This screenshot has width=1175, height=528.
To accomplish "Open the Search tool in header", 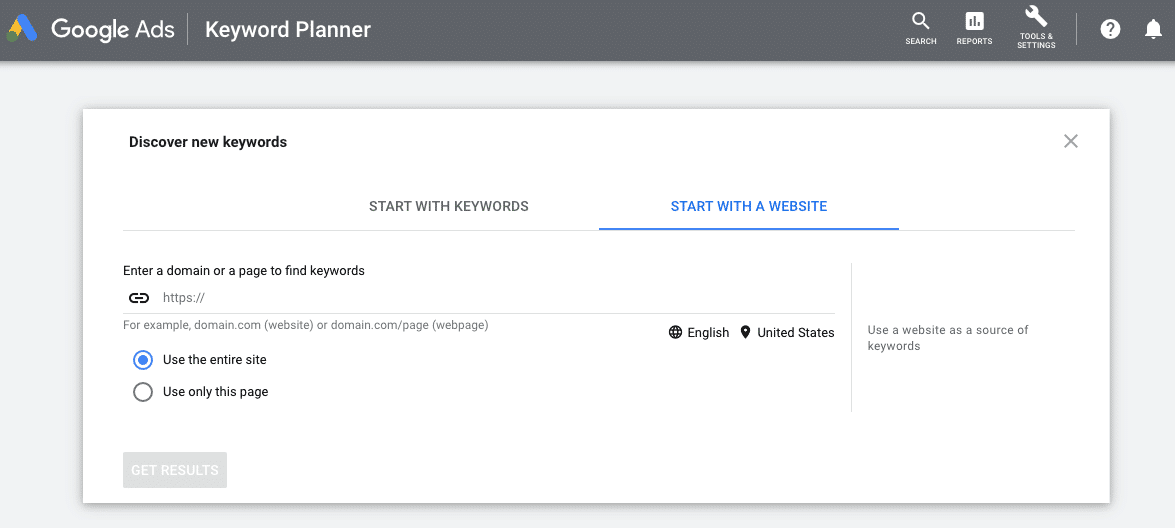I will 920,29.
